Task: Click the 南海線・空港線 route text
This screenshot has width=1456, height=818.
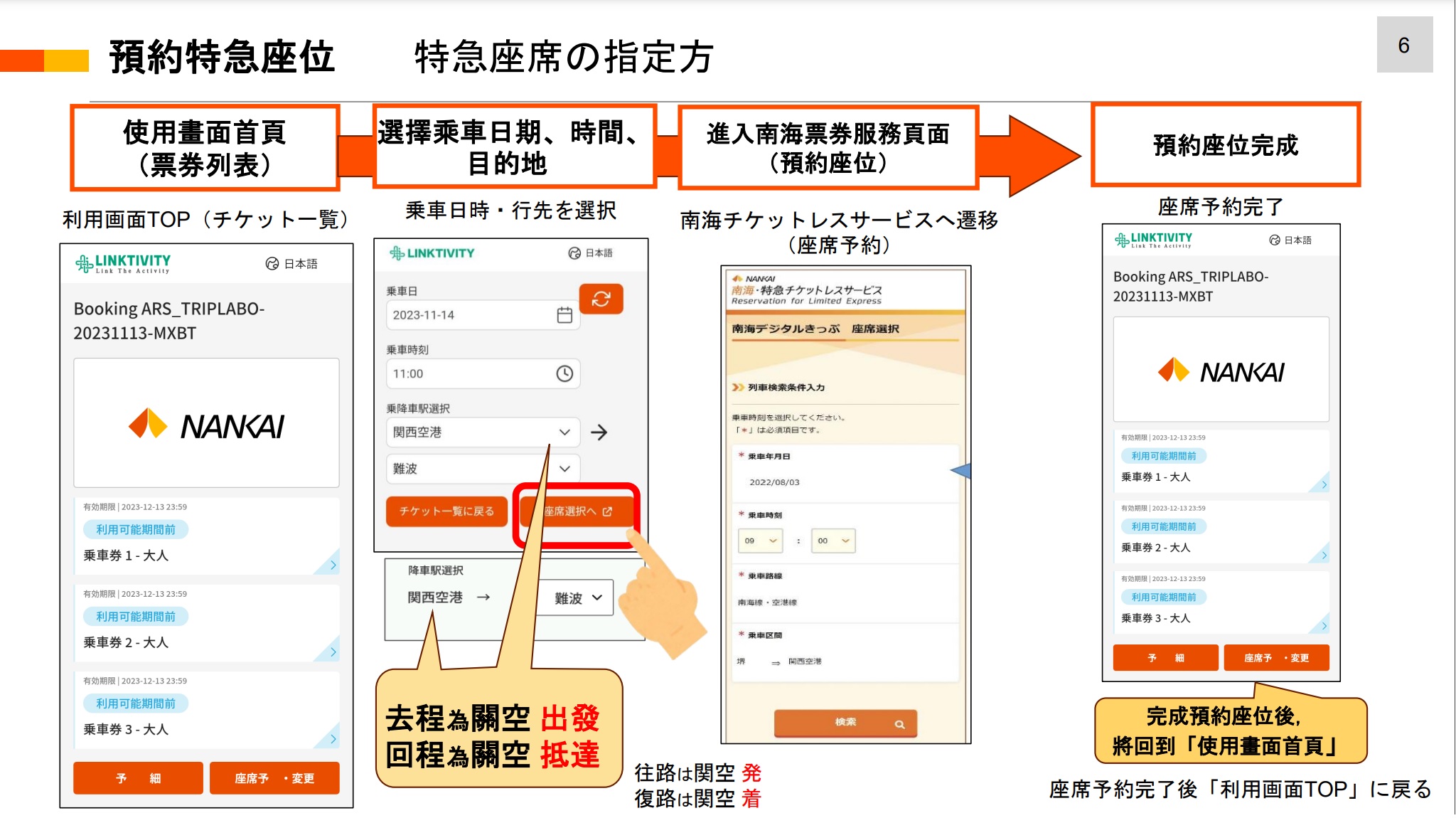Action: 767,602
